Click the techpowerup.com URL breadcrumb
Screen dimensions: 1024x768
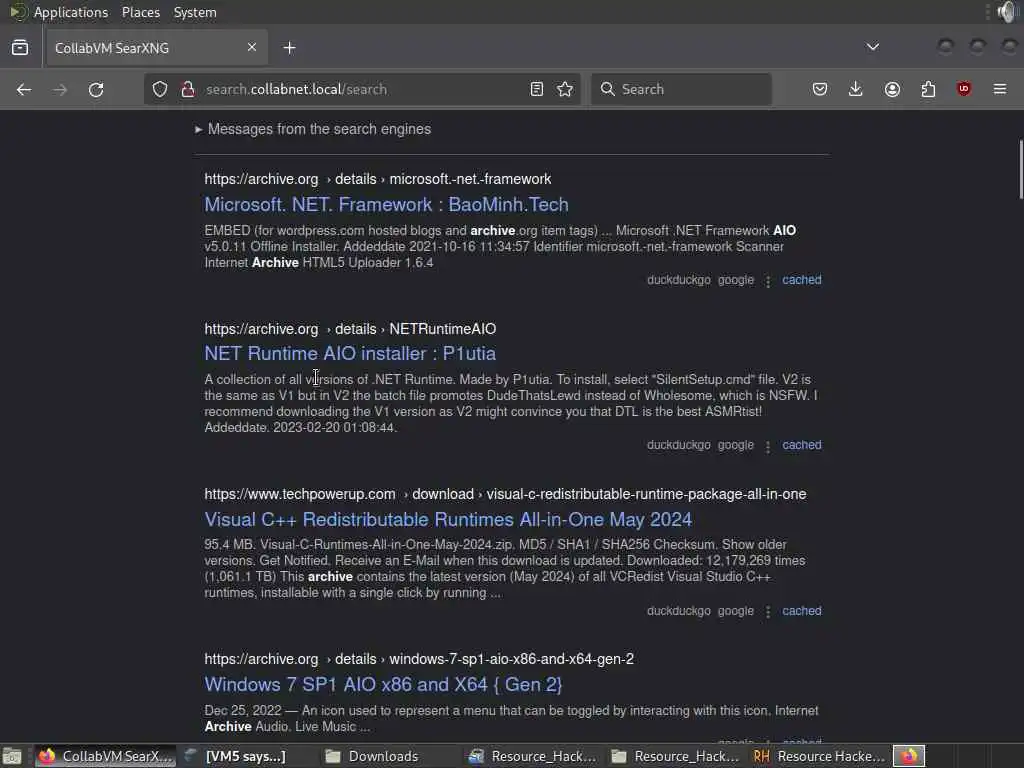pos(505,494)
